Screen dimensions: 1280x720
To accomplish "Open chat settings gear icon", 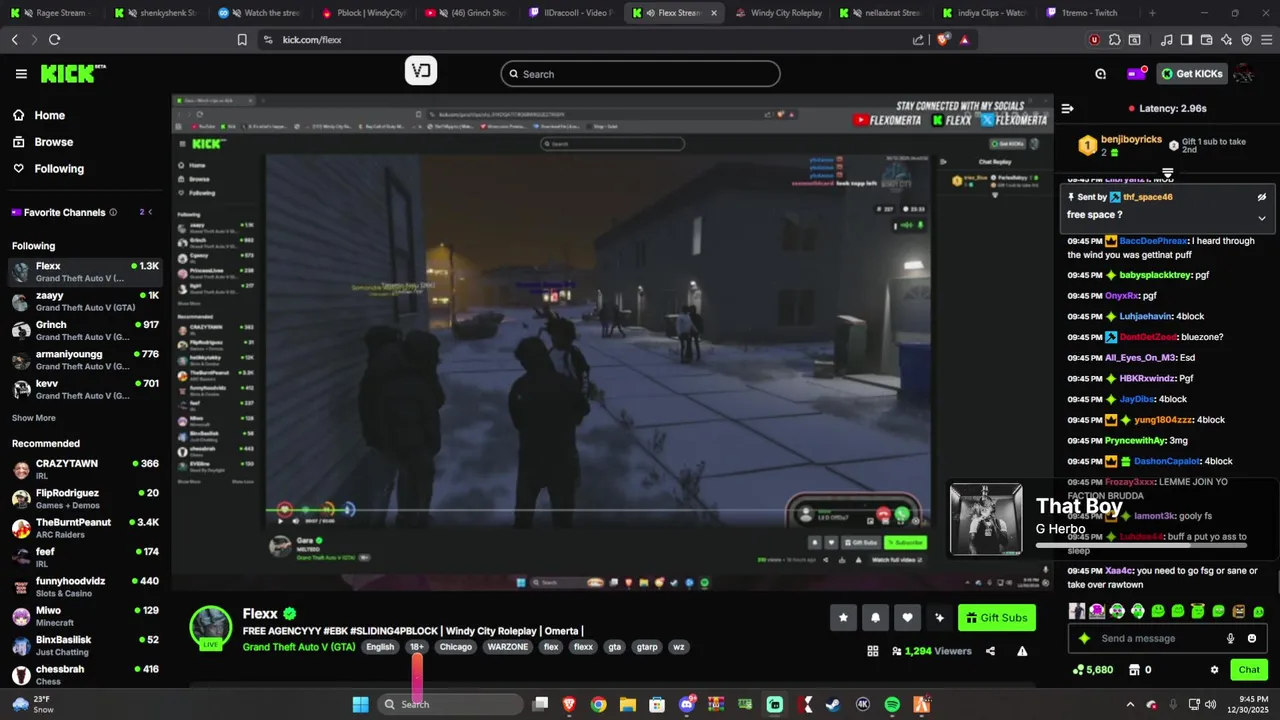I will [x=1214, y=670].
